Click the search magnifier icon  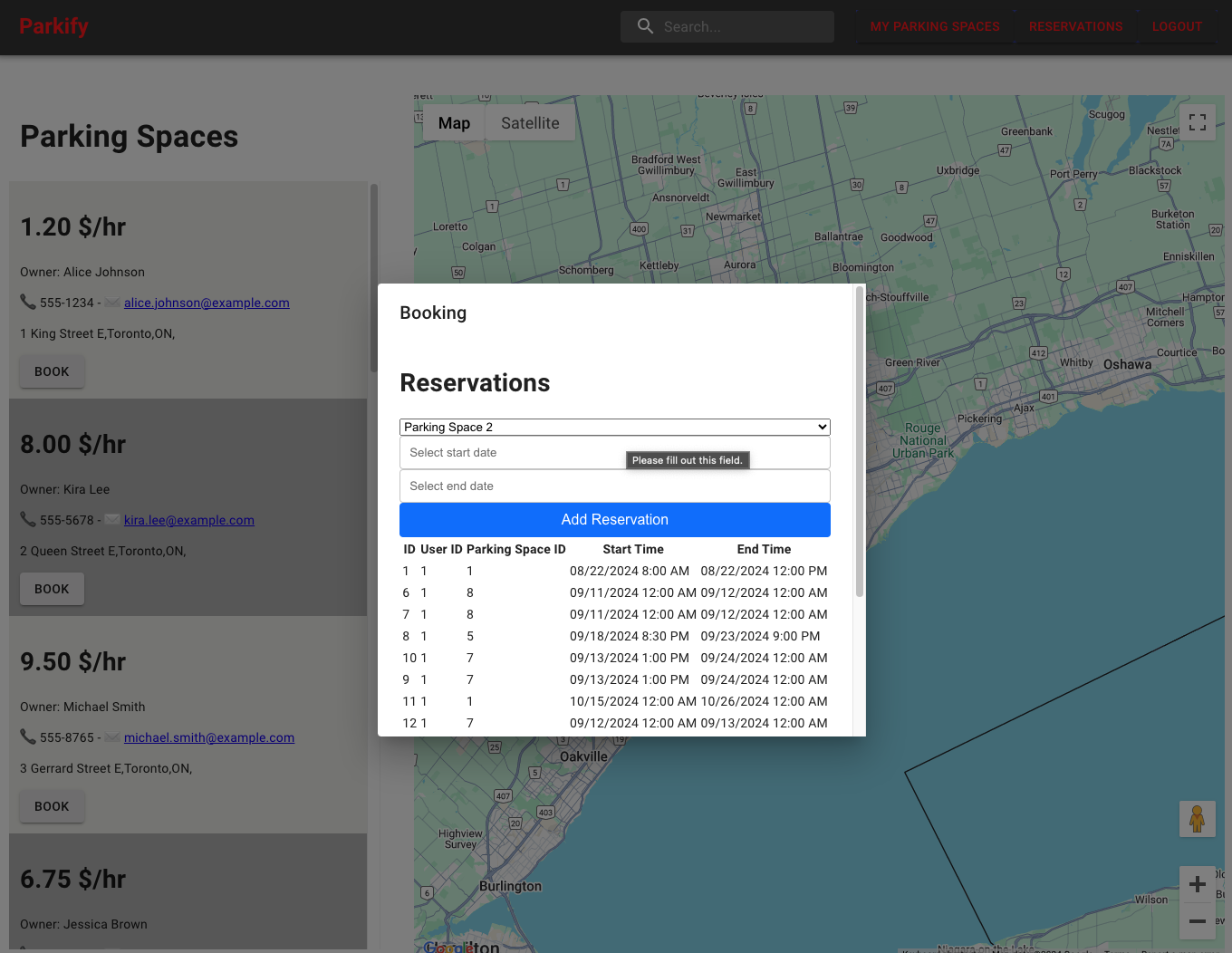645,26
